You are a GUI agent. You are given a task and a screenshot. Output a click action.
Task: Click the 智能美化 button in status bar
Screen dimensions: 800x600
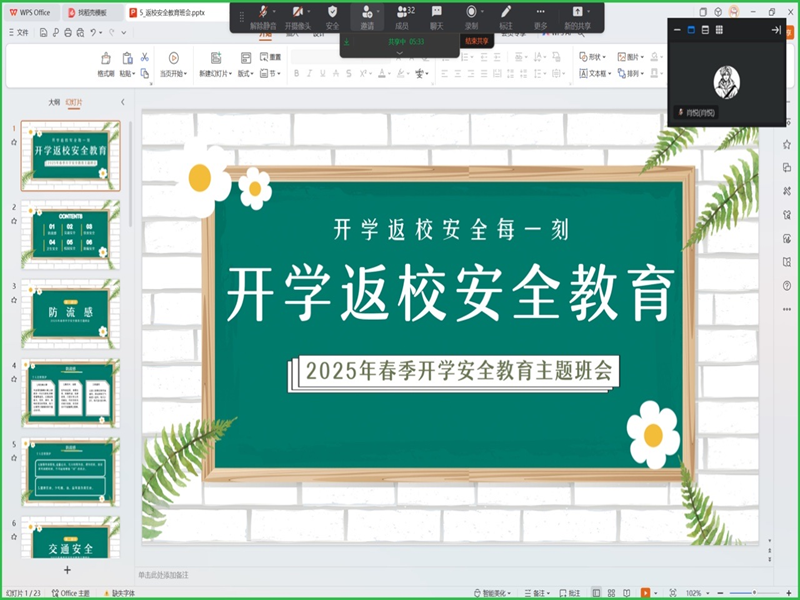coord(491,591)
